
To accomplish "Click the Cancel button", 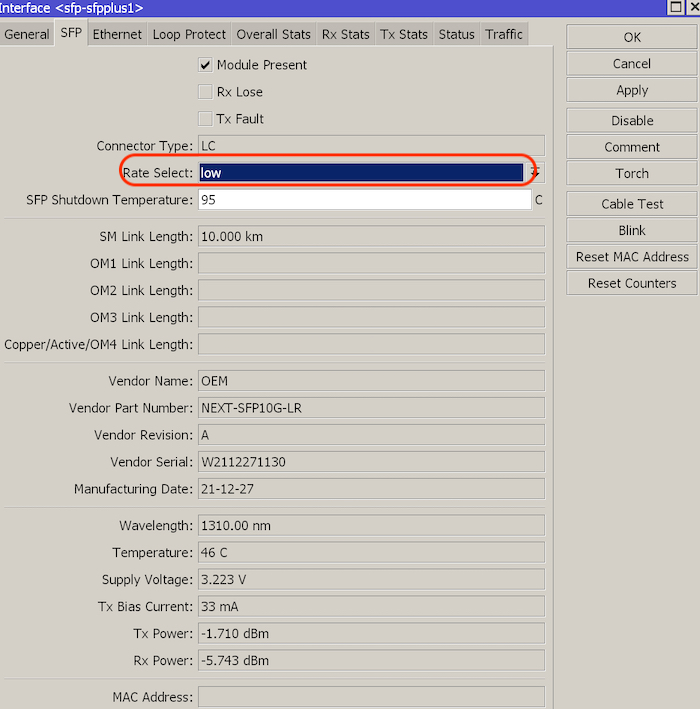I will (x=632, y=64).
